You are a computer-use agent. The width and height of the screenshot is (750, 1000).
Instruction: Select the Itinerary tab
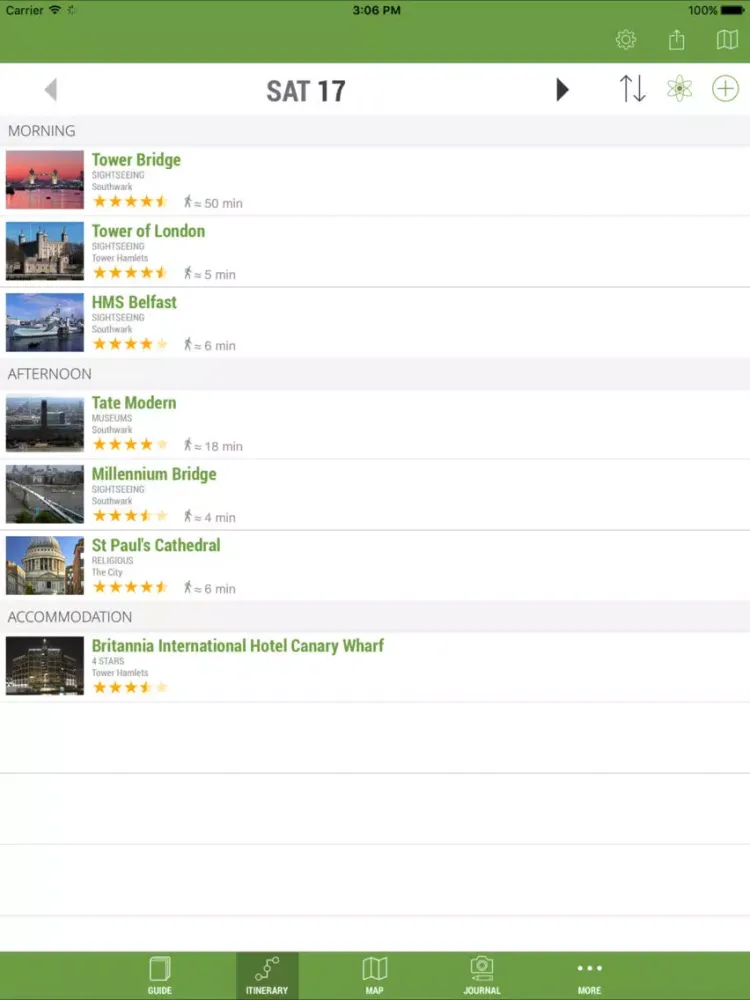coord(267,976)
